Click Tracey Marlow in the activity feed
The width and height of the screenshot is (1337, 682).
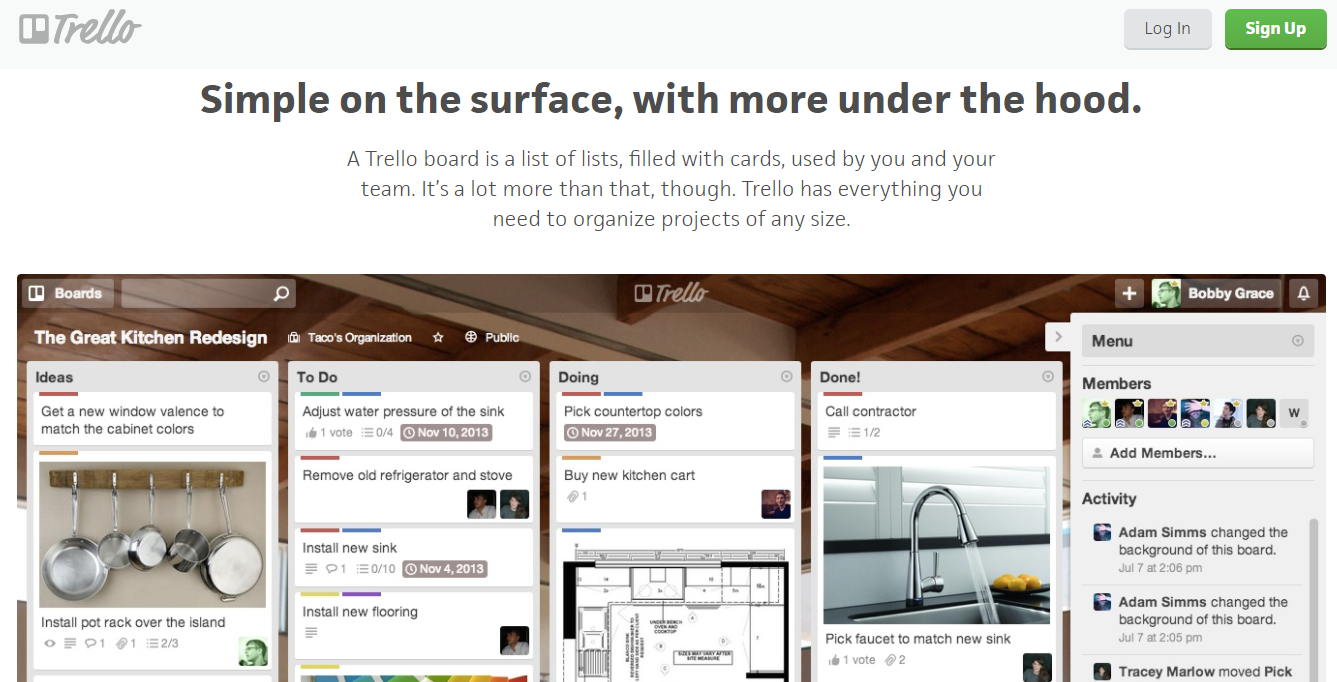point(1167,672)
